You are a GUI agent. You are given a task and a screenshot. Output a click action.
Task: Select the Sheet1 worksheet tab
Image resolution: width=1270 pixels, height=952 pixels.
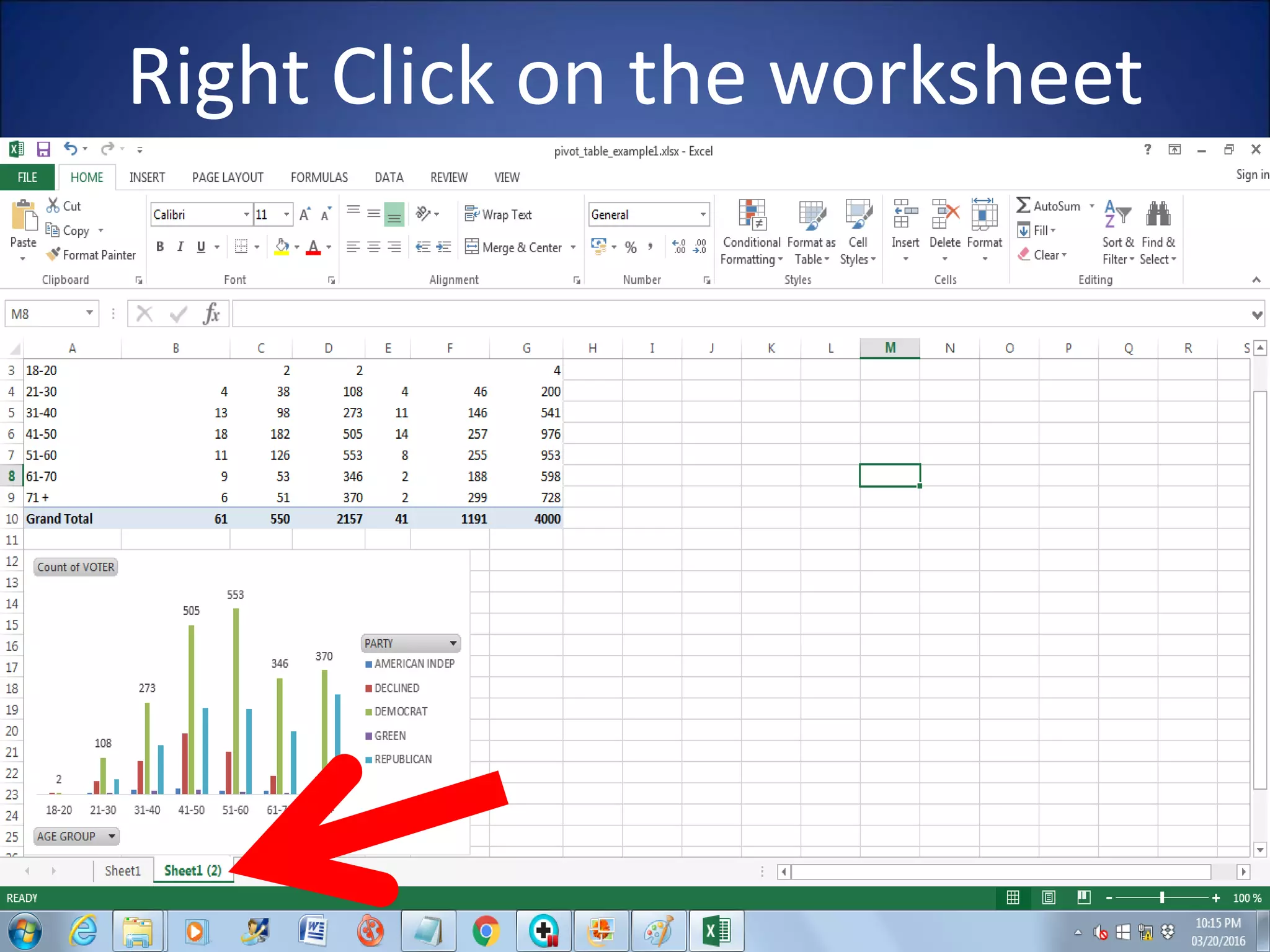(x=123, y=871)
